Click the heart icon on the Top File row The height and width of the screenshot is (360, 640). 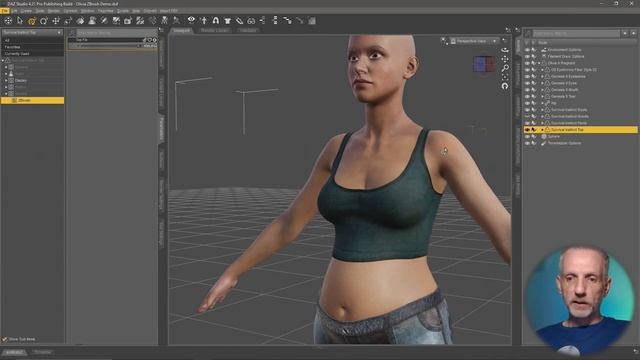pos(150,40)
